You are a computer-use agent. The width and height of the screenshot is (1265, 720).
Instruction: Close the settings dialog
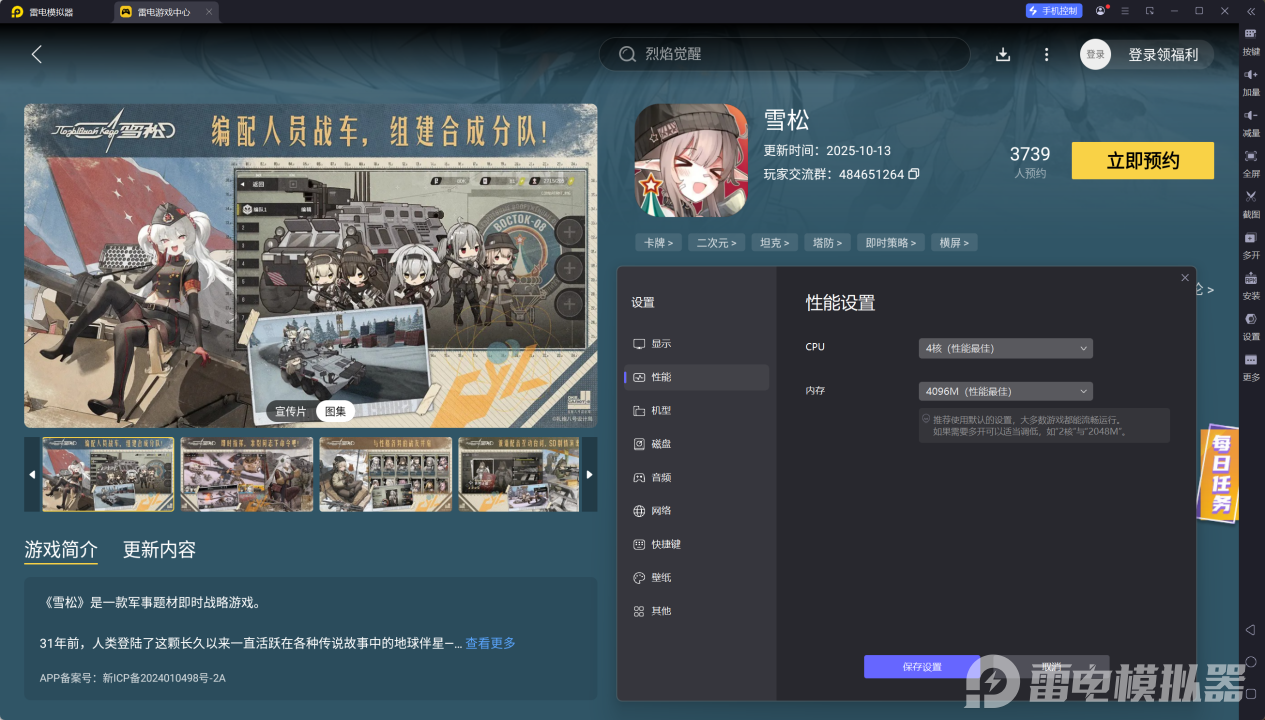(x=1185, y=278)
